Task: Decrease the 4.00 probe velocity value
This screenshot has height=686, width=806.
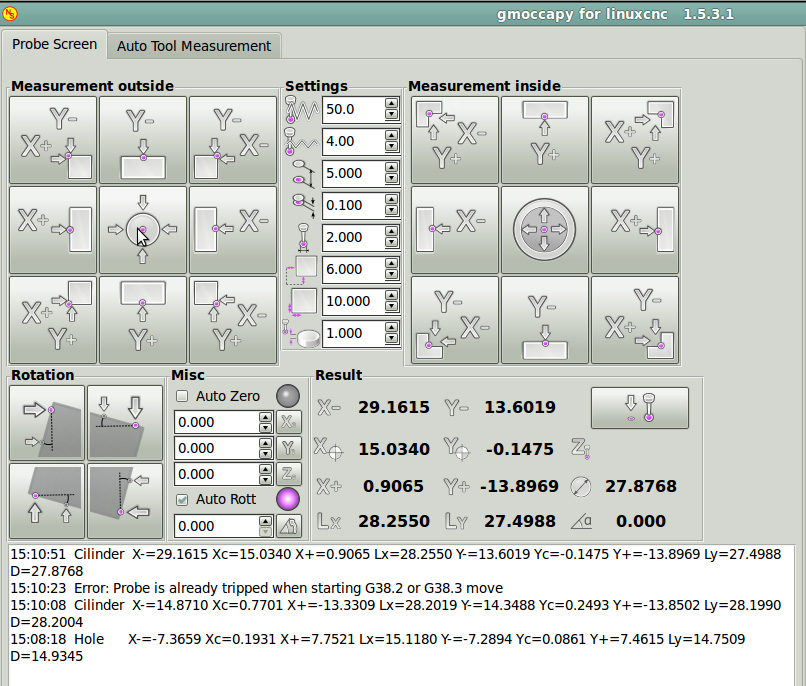Action: 392,147
